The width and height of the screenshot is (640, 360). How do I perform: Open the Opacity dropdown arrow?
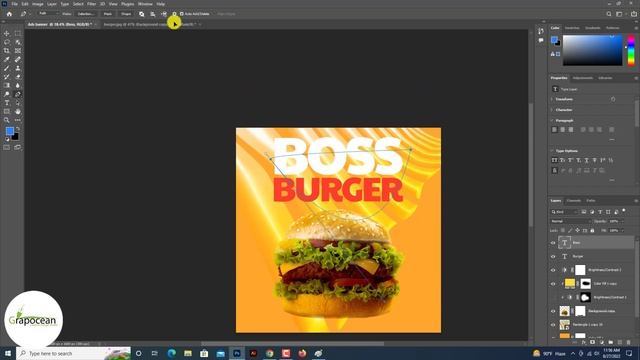[622, 221]
